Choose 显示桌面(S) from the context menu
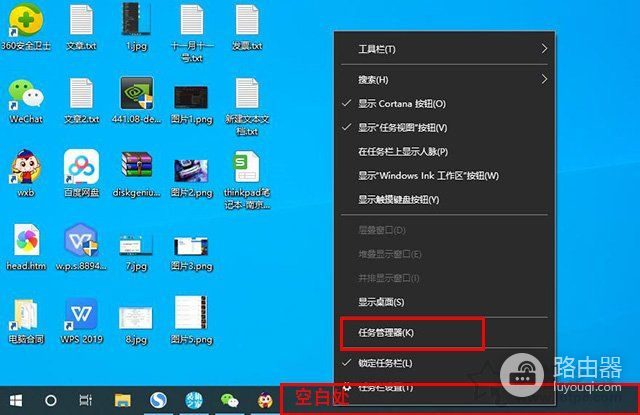The height and width of the screenshot is (415, 640). click(444, 302)
